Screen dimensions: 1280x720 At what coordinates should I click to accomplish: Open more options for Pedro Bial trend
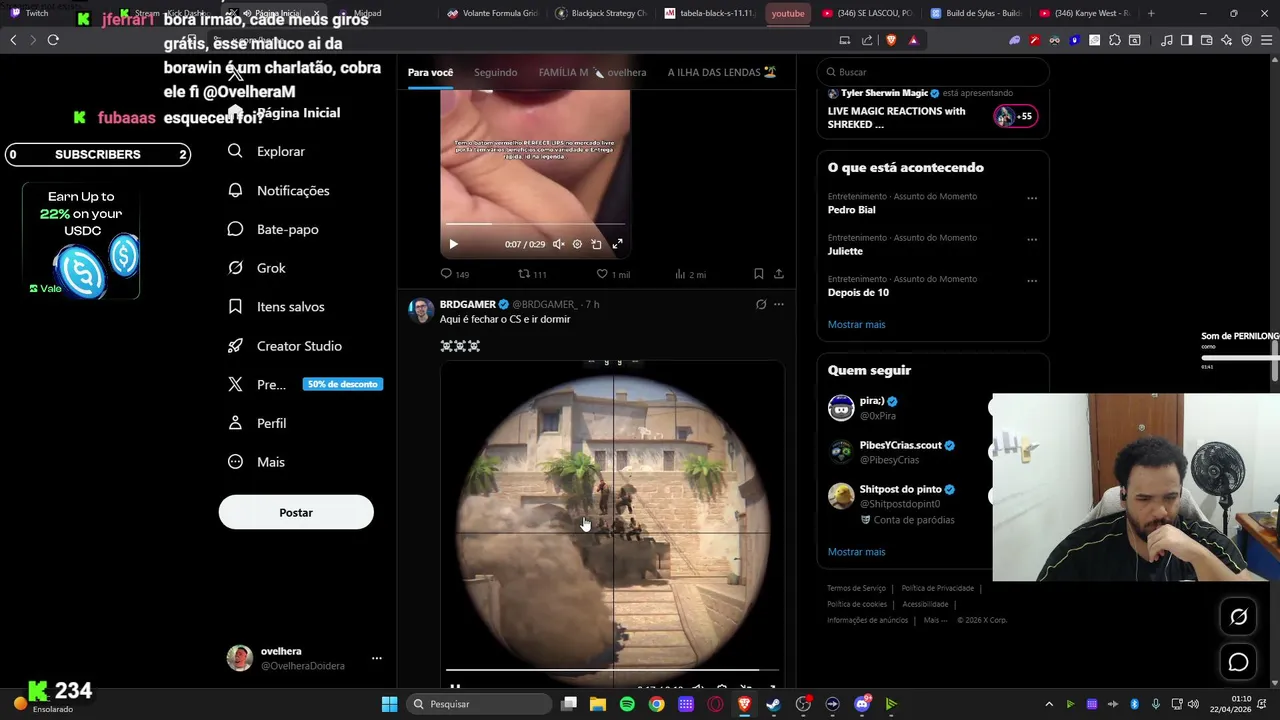1032,198
